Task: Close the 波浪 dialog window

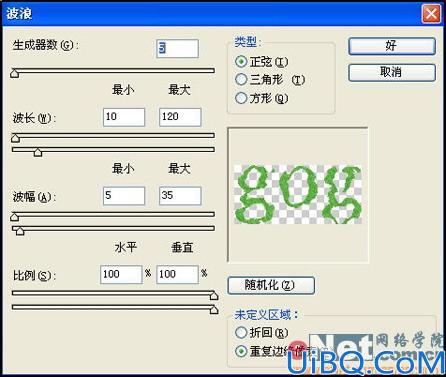Action: tap(431, 14)
